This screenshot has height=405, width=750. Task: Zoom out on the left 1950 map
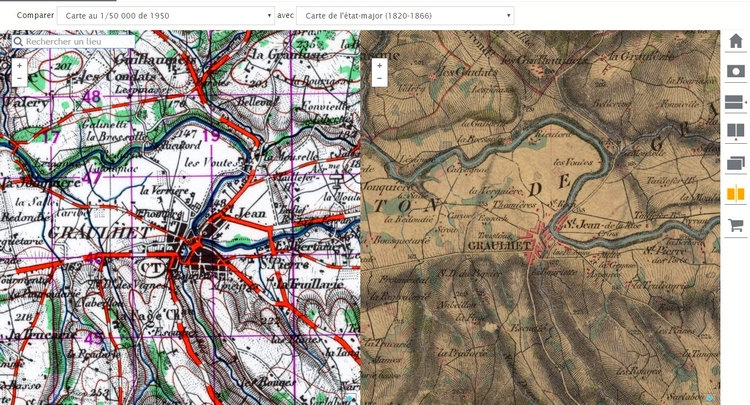click(x=19, y=78)
